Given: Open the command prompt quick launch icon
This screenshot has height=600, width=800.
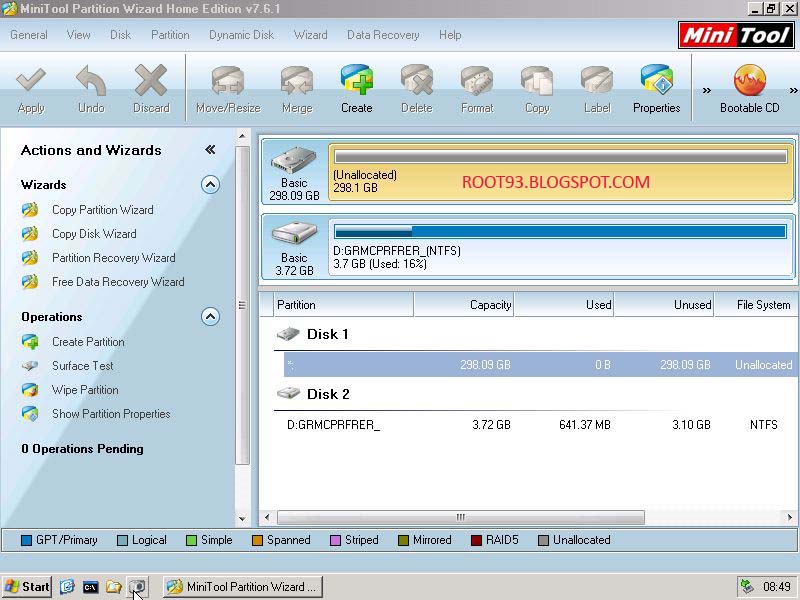Looking at the screenshot, I should [90, 587].
